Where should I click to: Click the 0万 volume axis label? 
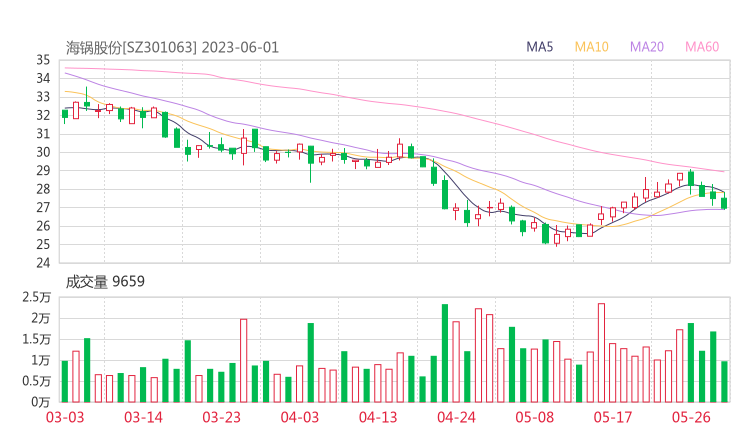[x=40, y=402]
